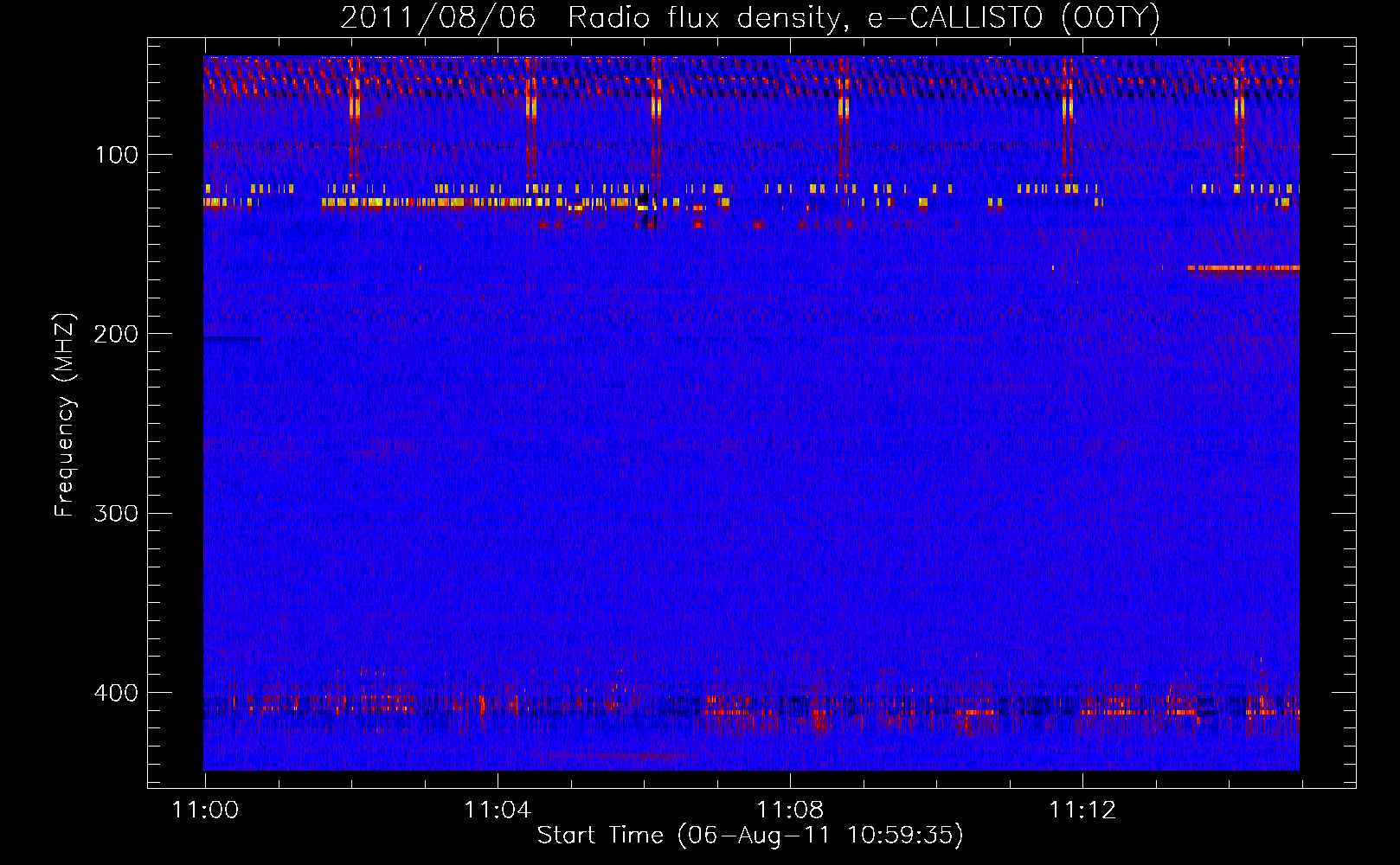Click the plot title mentioning e-CALLISTO (OOTY)
This screenshot has width=1400, height=865.
pyautogui.click(x=750, y=18)
